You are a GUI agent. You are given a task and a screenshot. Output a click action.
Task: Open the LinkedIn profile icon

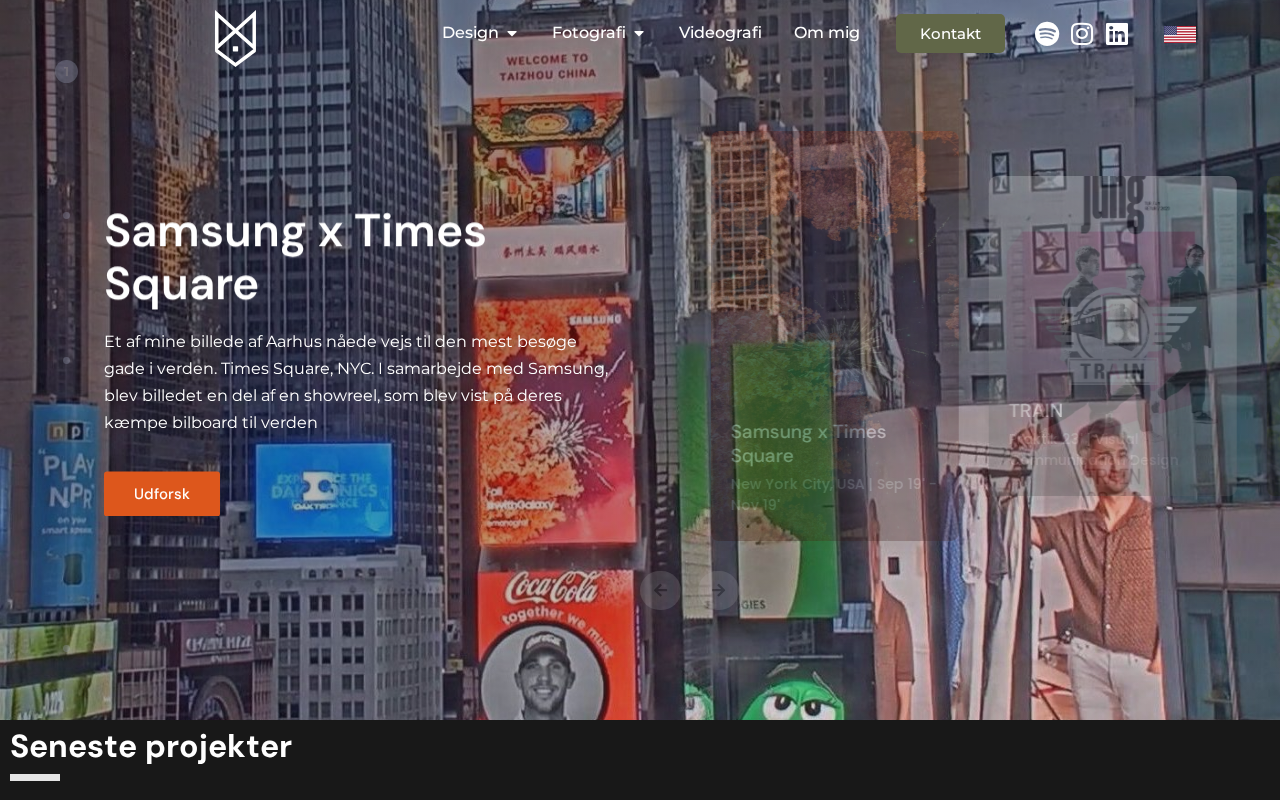tap(1117, 34)
